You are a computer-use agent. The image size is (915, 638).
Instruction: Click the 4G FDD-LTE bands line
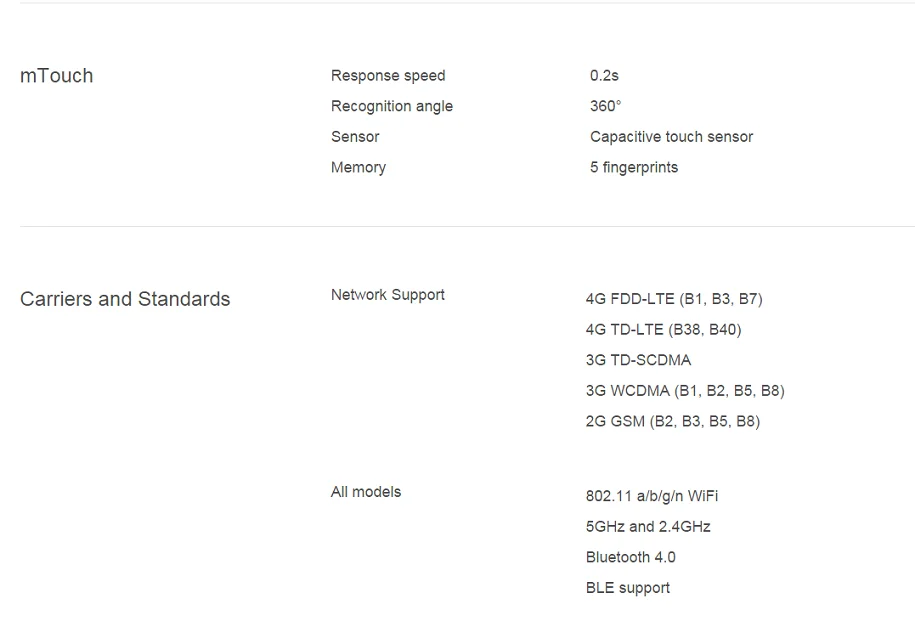click(x=674, y=299)
